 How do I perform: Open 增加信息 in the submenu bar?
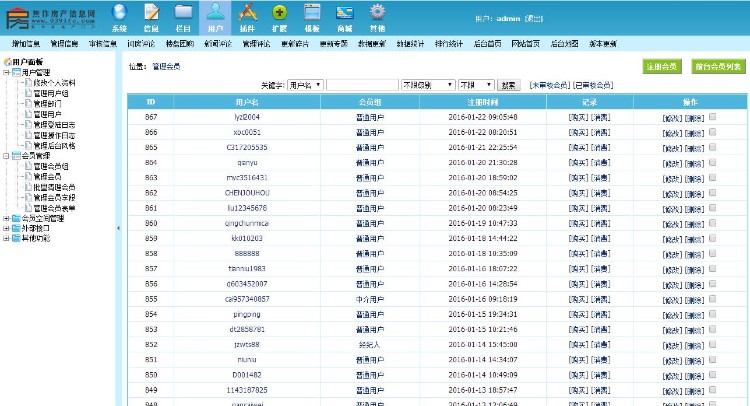click(x=26, y=44)
